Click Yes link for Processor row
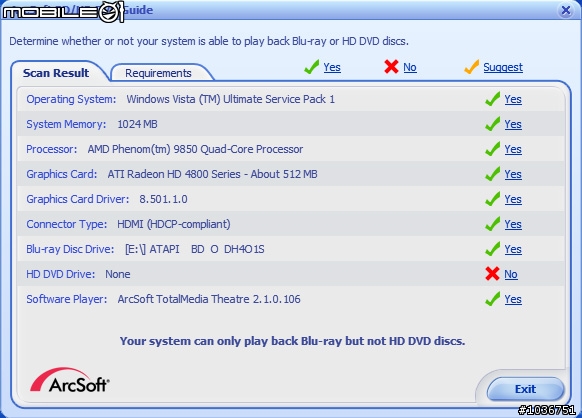Screen dimensions: 582x418 pyautogui.click(x=513, y=149)
